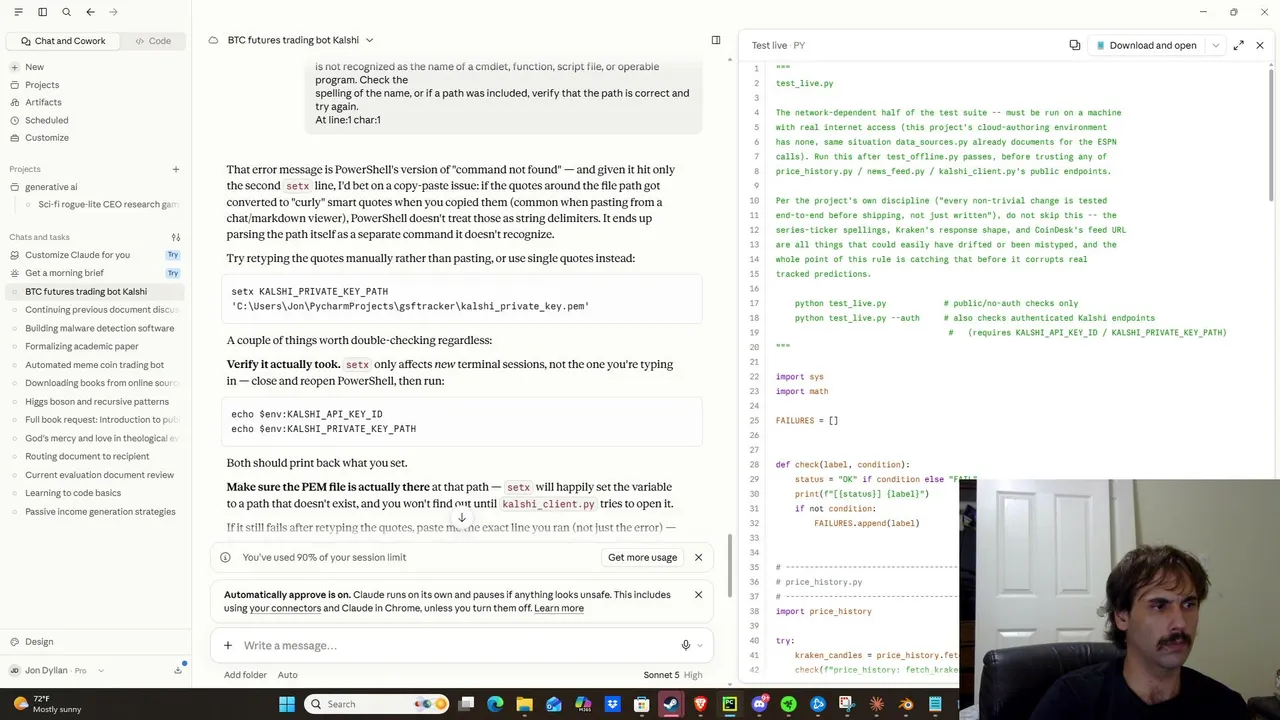Click the plus attachment icon in message box
The height and width of the screenshot is (720, 1280).
[228, 645]
